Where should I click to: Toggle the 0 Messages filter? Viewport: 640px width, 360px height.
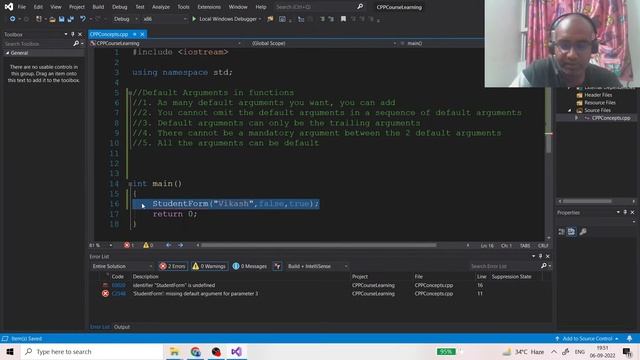(250, 266)
